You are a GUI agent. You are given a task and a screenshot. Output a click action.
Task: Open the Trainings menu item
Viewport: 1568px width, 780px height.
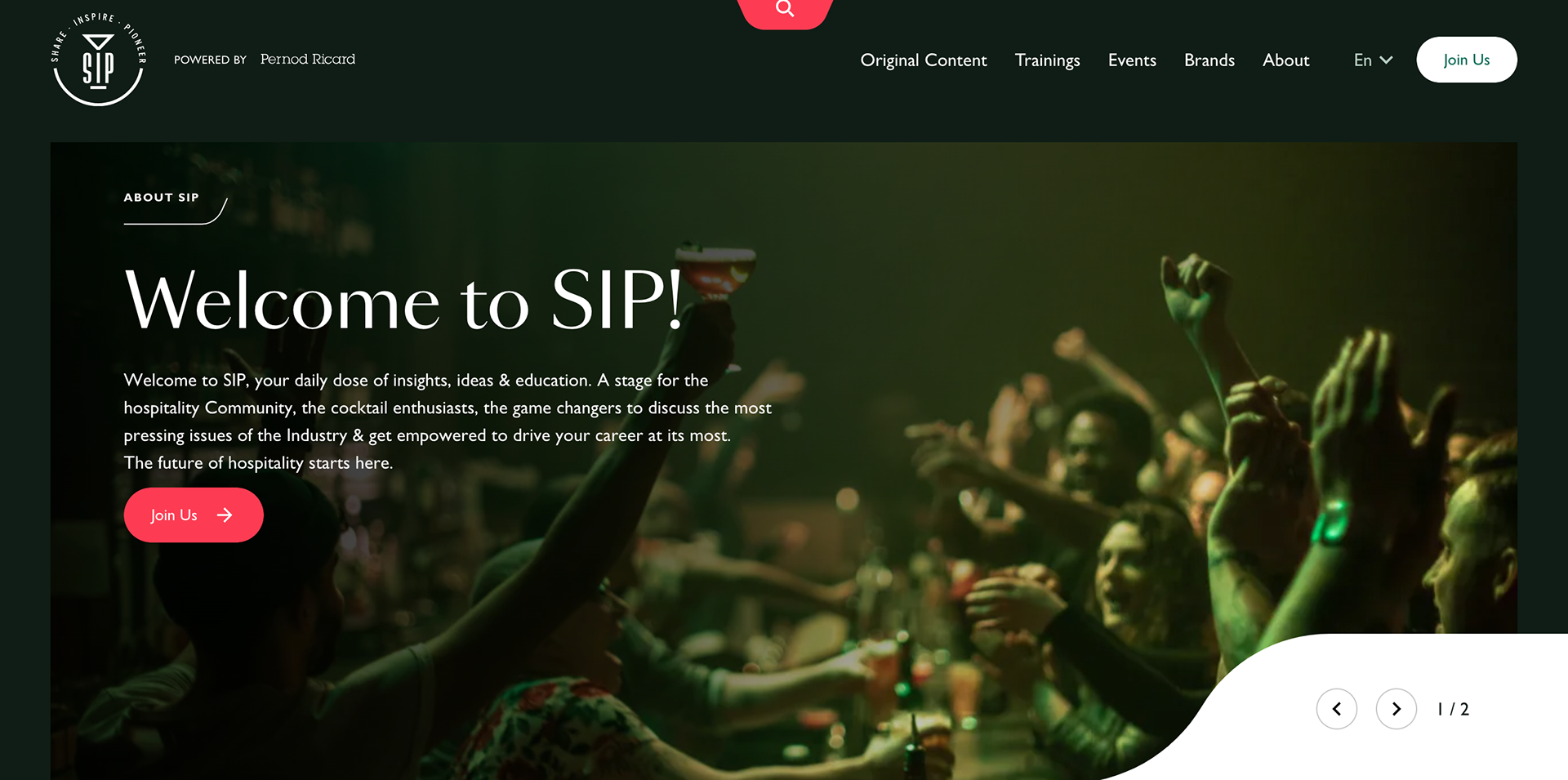(x=1047, y=60)
